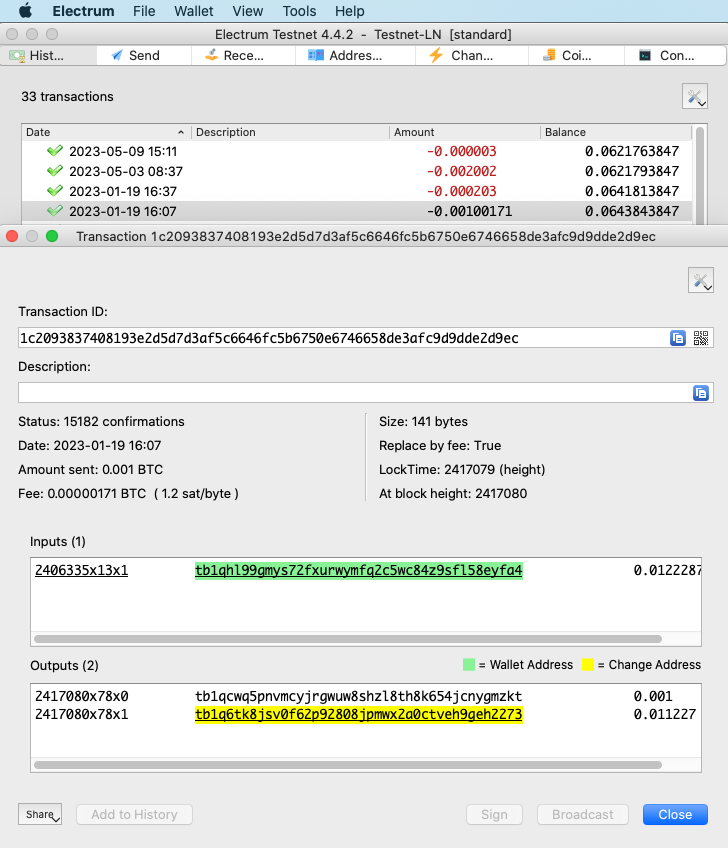Click the Description column header
This screenshot has height=848, width=728.
point(290,132)
